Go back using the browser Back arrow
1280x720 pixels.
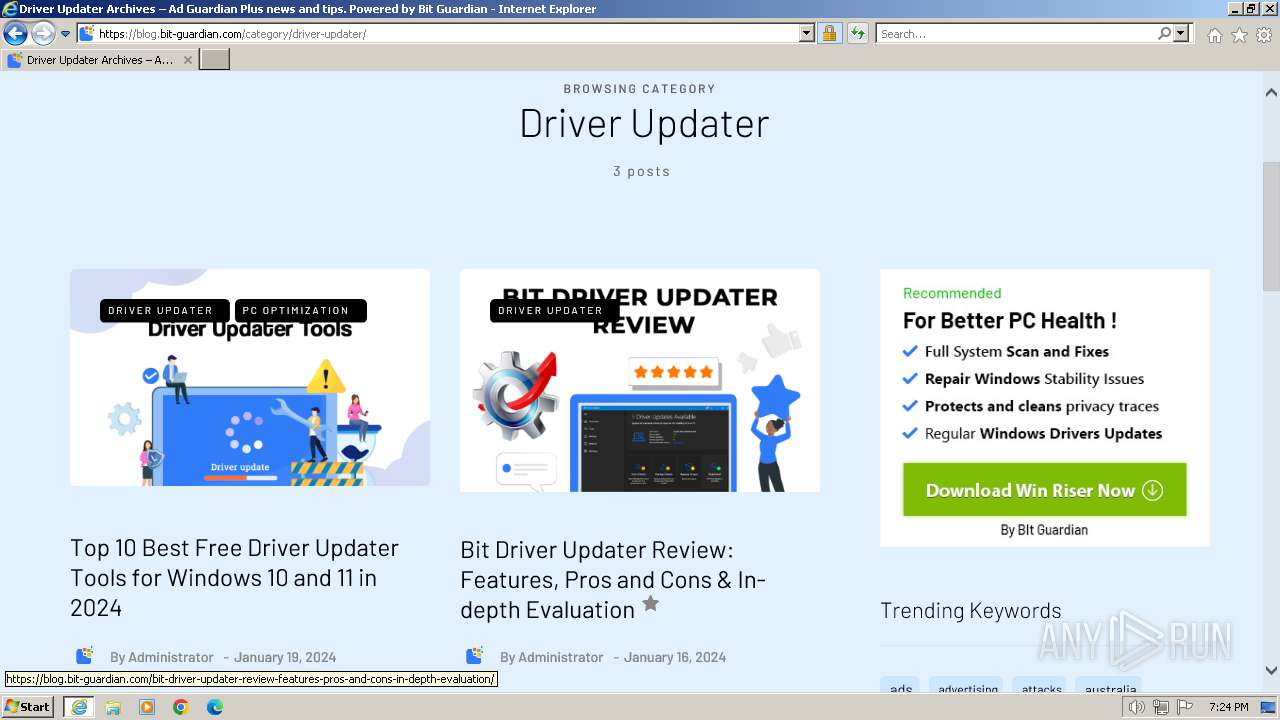[x=15, y=34]
